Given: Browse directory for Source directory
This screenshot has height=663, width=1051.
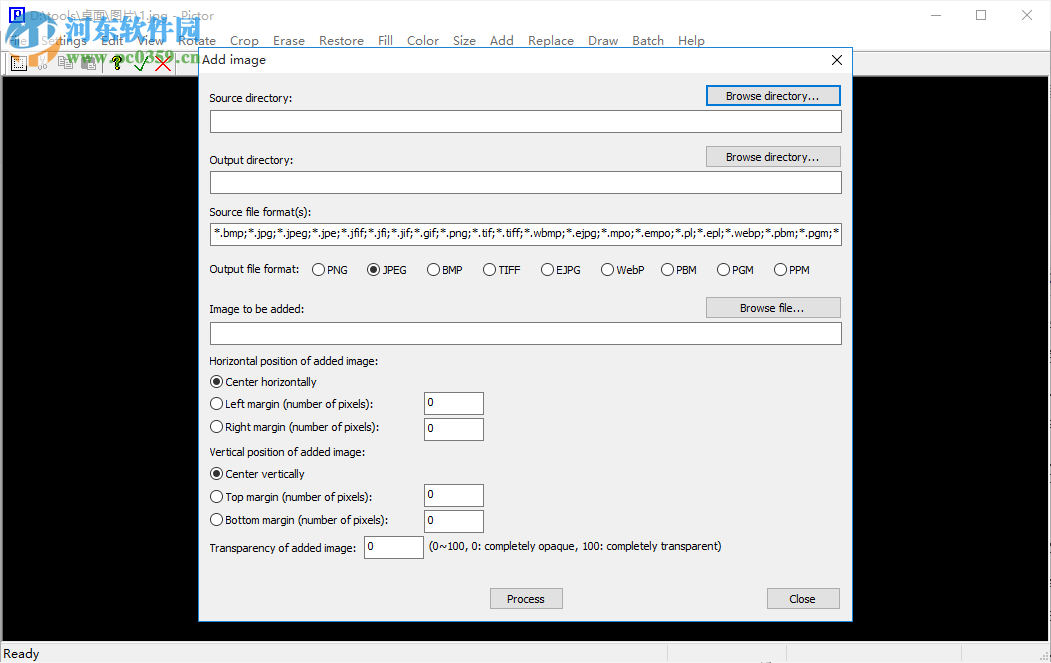Looking at the screenshot, I should click(x=773, y=96).
